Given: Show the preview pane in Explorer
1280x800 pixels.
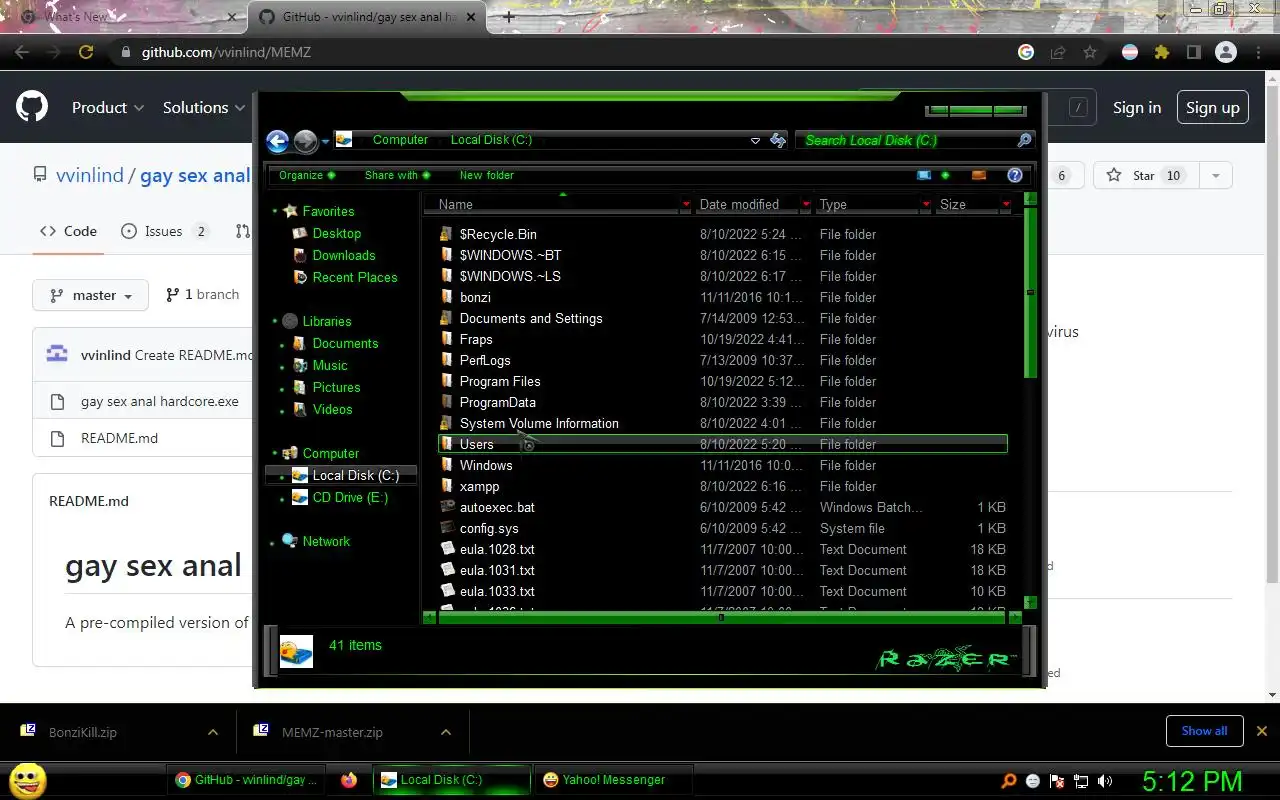Looking at the screenshot, I should (979, 175).
